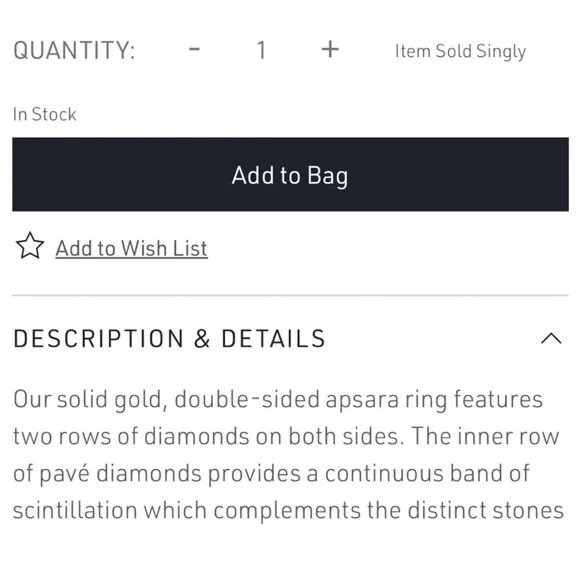Image resolution: width=580 pixels, height=580 pixels.
Task: Click the Item Sold Singly note
Action: (460, 51)
